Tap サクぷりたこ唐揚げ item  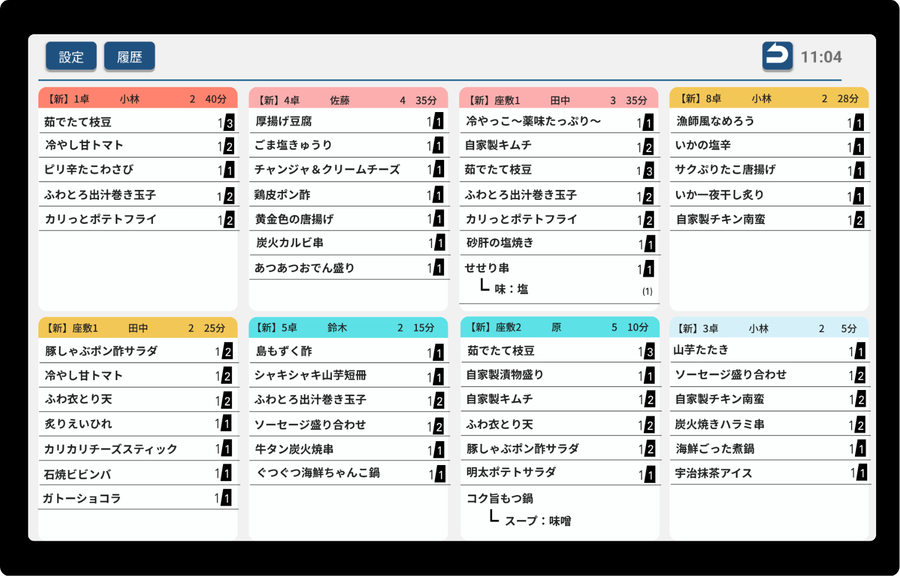pos(770,170)
